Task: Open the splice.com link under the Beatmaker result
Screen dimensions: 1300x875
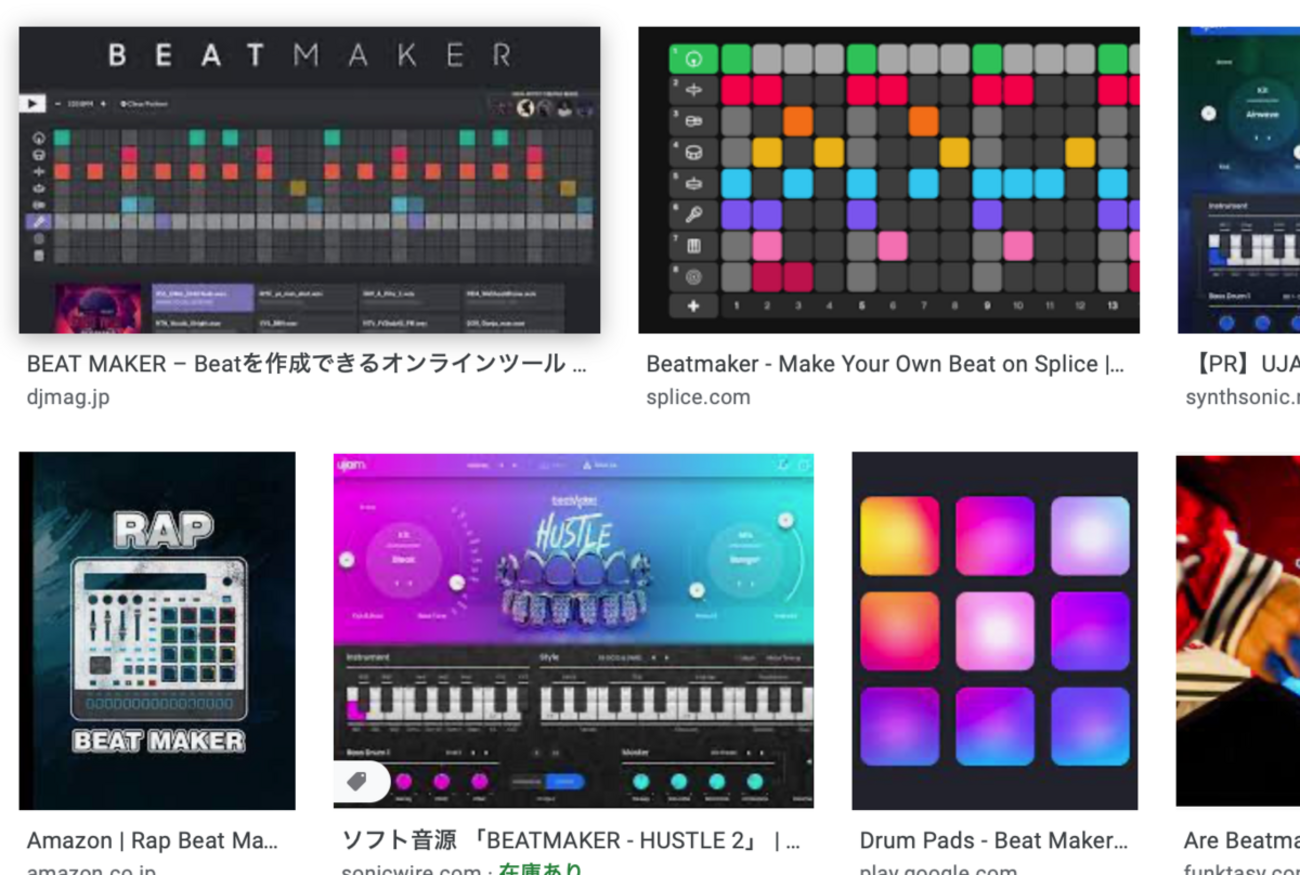Action: coord(699,396)
